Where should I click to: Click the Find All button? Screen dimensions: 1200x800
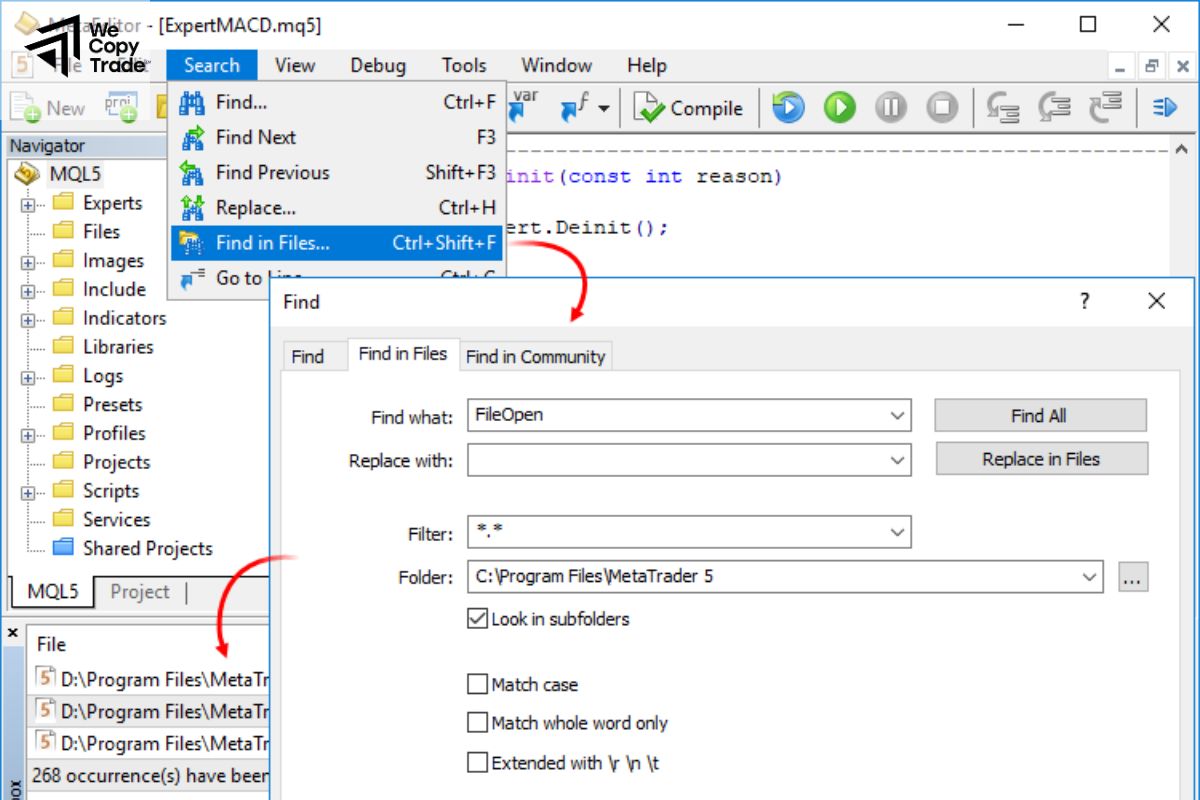[1040, 415]
